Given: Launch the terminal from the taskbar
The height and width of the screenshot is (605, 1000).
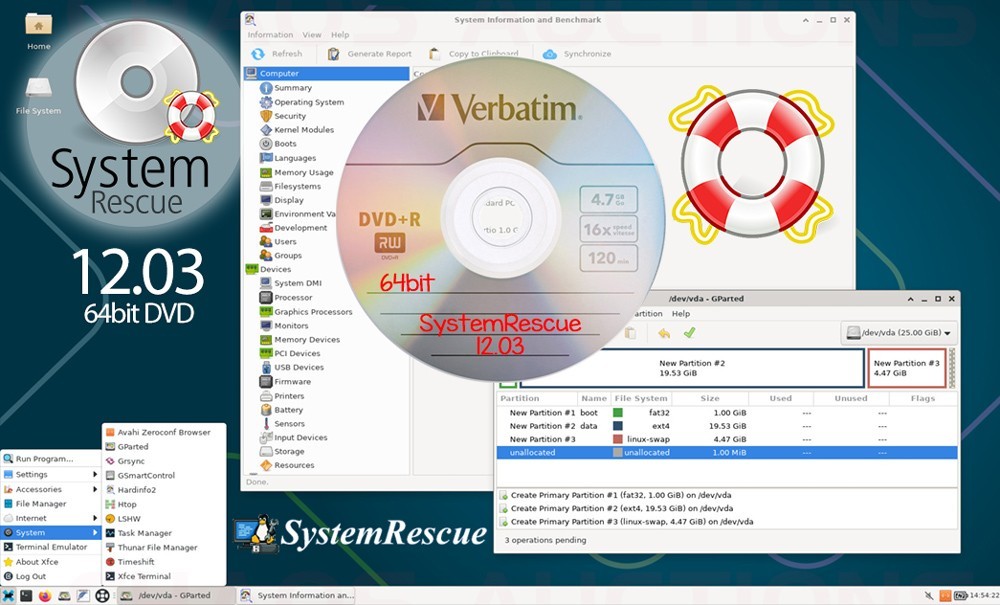Looking at the screenshot, I should point(26,596).
